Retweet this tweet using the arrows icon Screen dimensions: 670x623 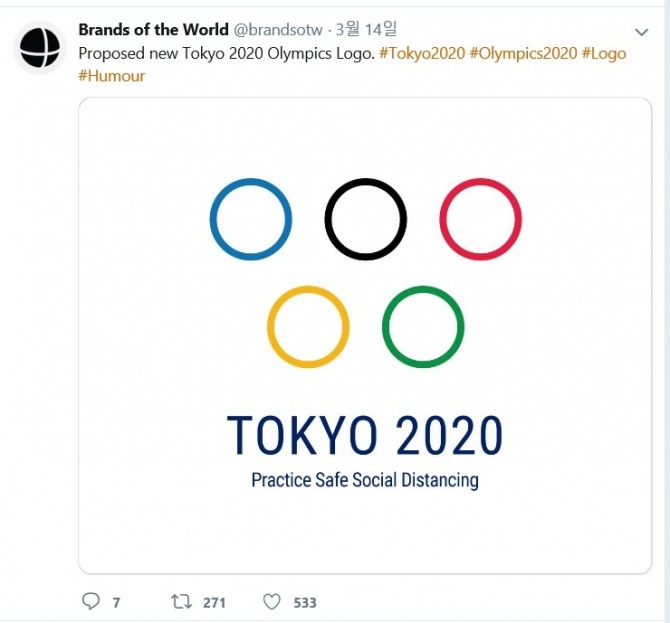pyautogui.click(x=181, y=601)
